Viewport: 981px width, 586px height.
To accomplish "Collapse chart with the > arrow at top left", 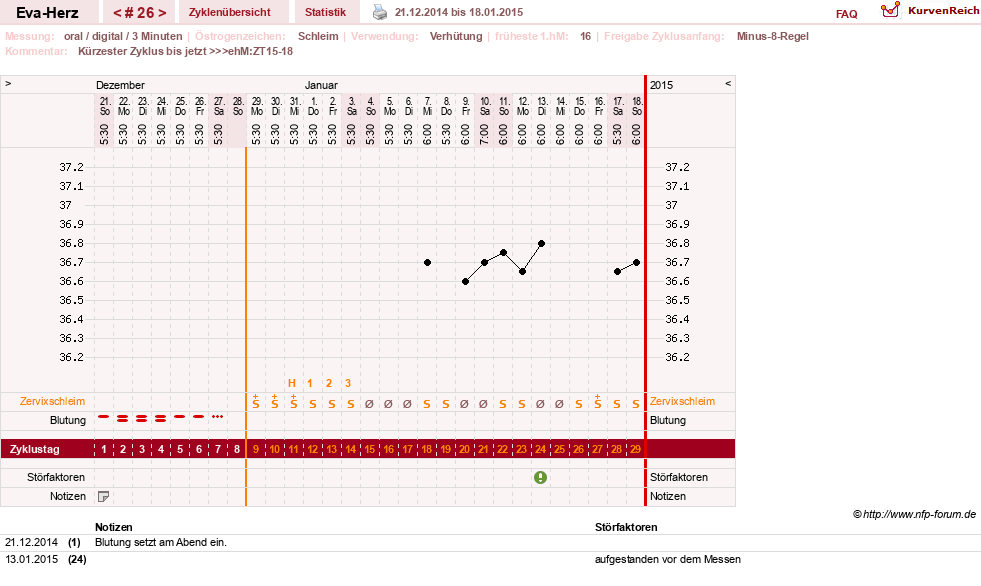I will pyautogui.click(x=8, y=83).
